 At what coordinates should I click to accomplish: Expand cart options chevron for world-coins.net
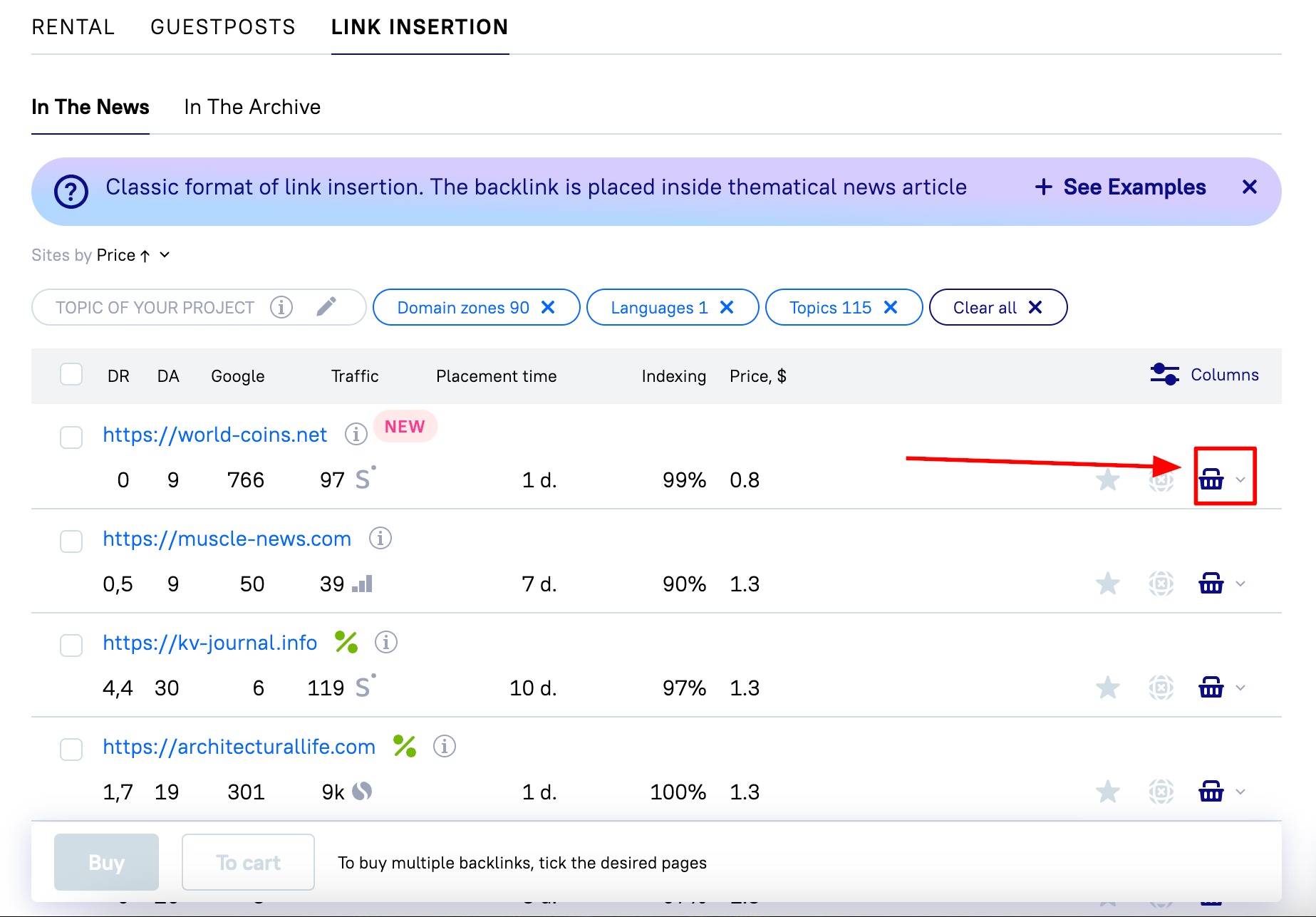click(1240, 480)
